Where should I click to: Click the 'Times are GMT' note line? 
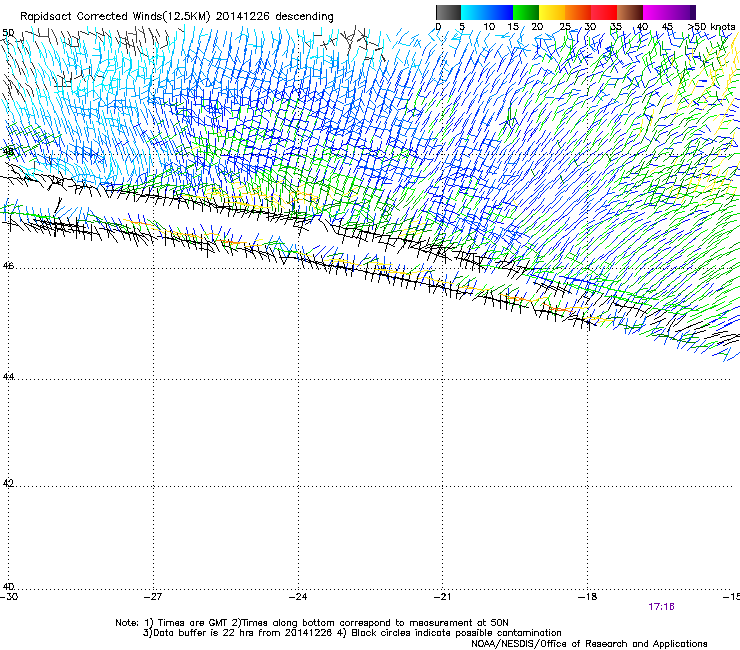(312, 623)
